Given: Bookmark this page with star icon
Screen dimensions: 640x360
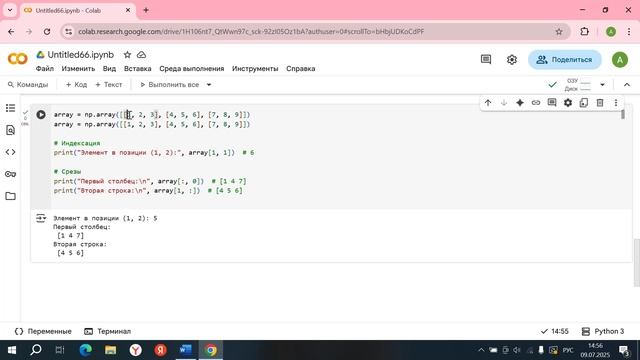Looking at the screenshot, I should [559, 31].
